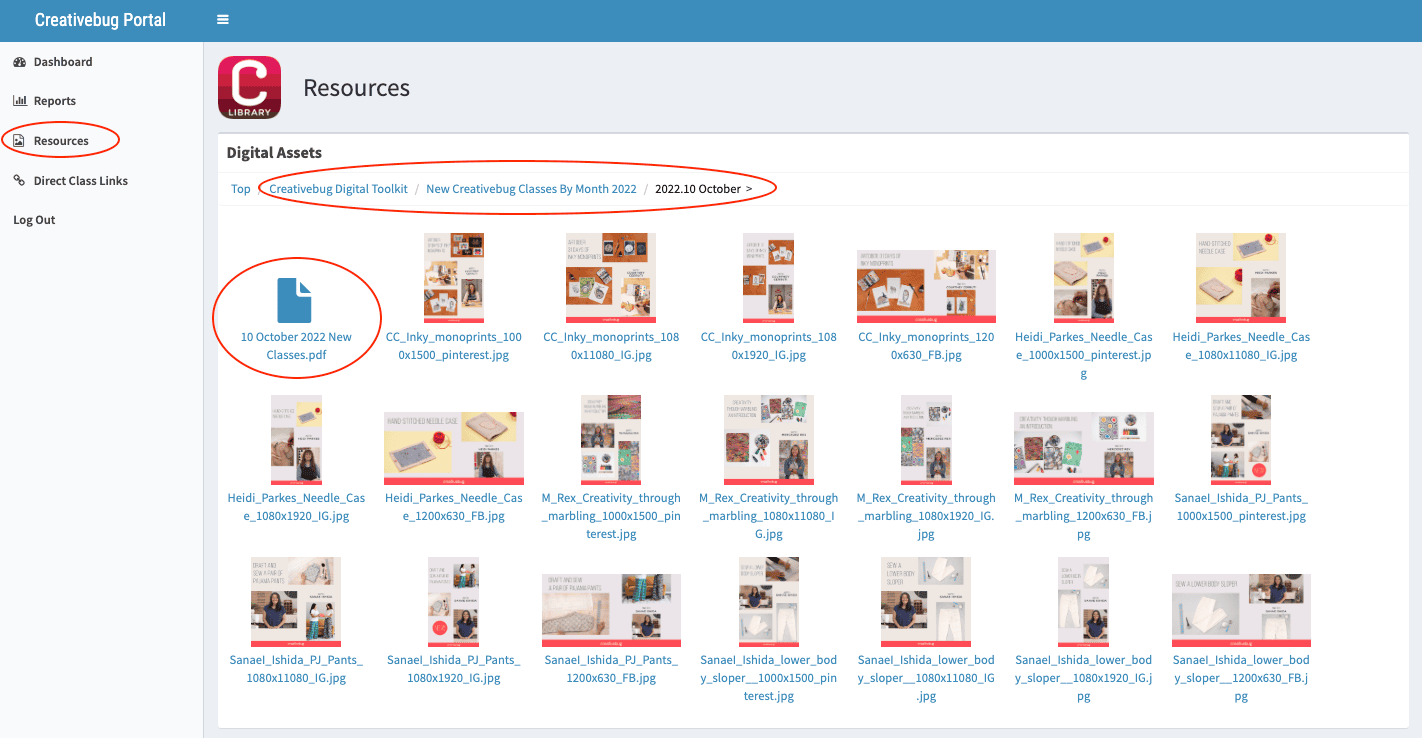Open Creativebug Digital Toolkit breadcrumb
This screenshot has height=738, width=1422.
338,189
